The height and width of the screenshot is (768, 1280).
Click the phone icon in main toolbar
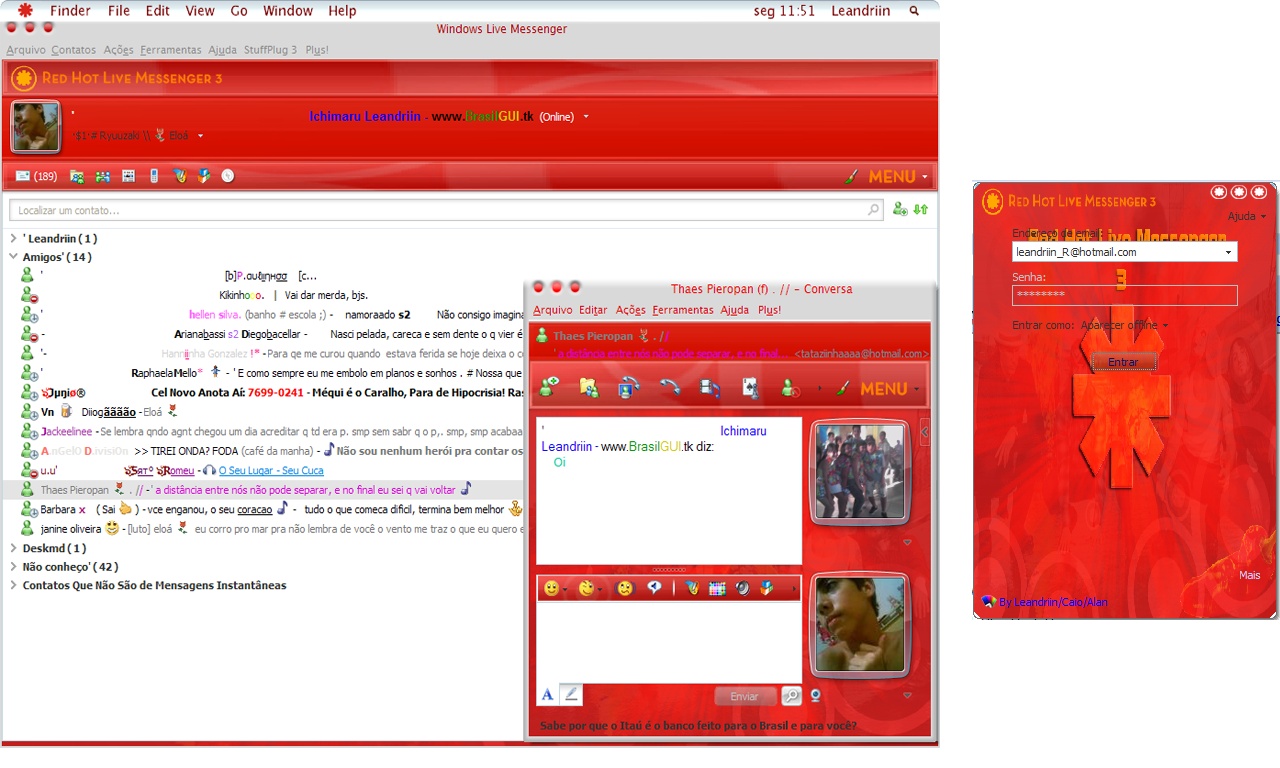[153, 176]
